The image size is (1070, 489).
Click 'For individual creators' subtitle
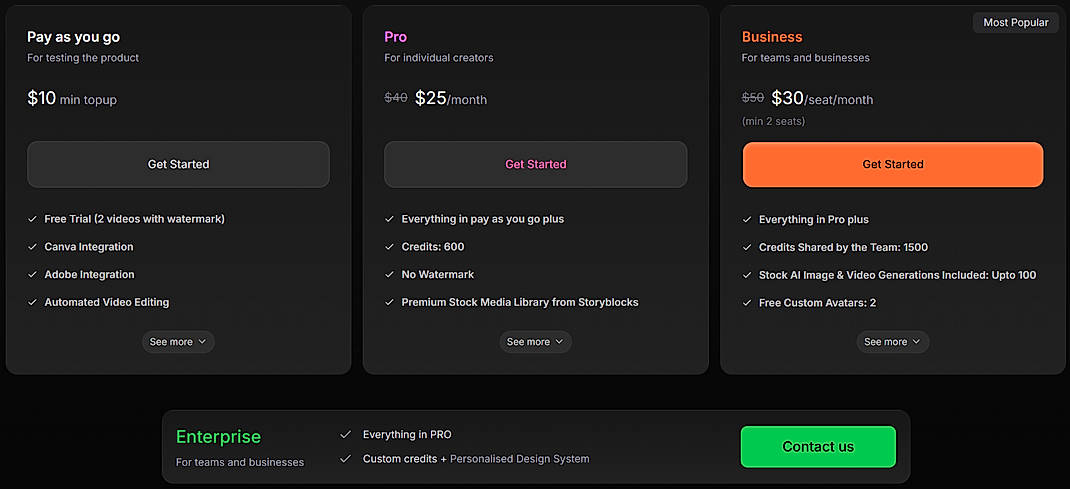tap(439, 58)
